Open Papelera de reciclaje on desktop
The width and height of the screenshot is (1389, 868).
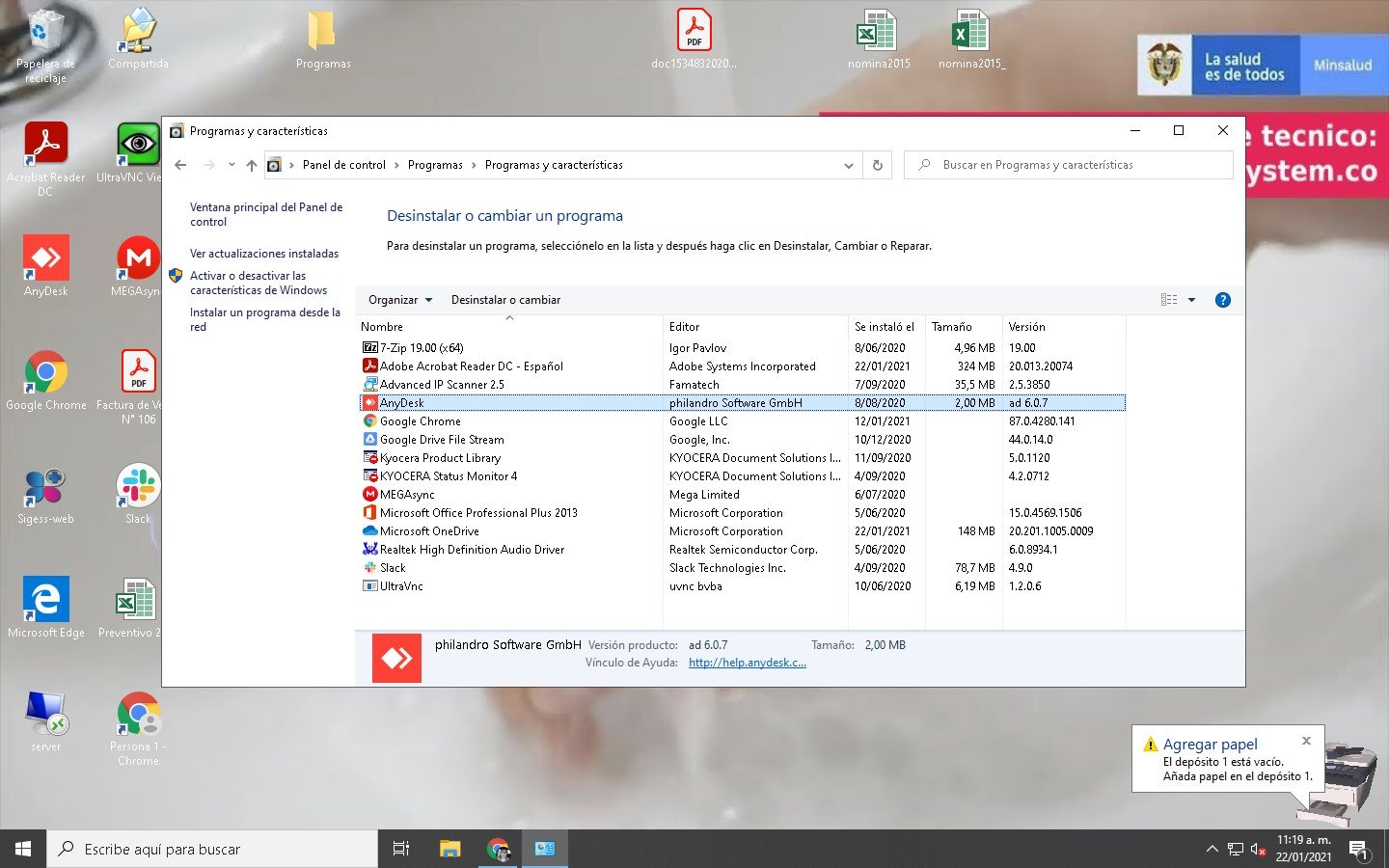click(44, 45)
